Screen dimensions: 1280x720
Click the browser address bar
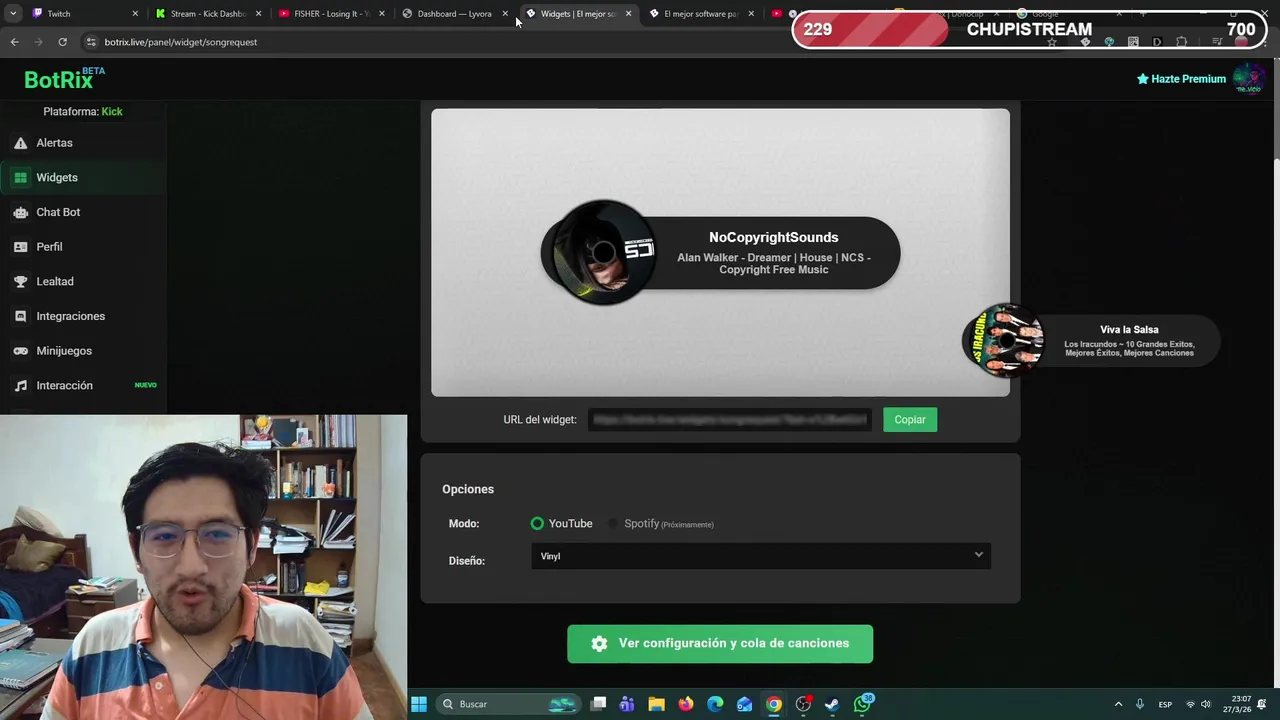point(560,42)
